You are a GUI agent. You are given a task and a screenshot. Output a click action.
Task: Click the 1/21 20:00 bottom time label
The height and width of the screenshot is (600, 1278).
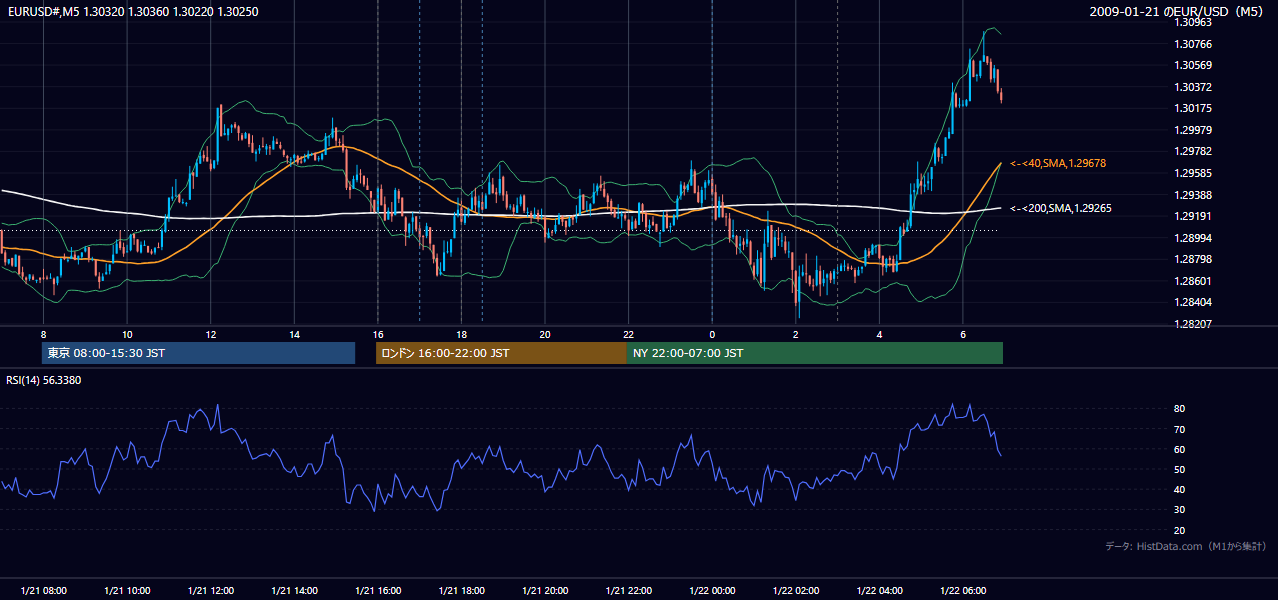[x=545, y=591]
